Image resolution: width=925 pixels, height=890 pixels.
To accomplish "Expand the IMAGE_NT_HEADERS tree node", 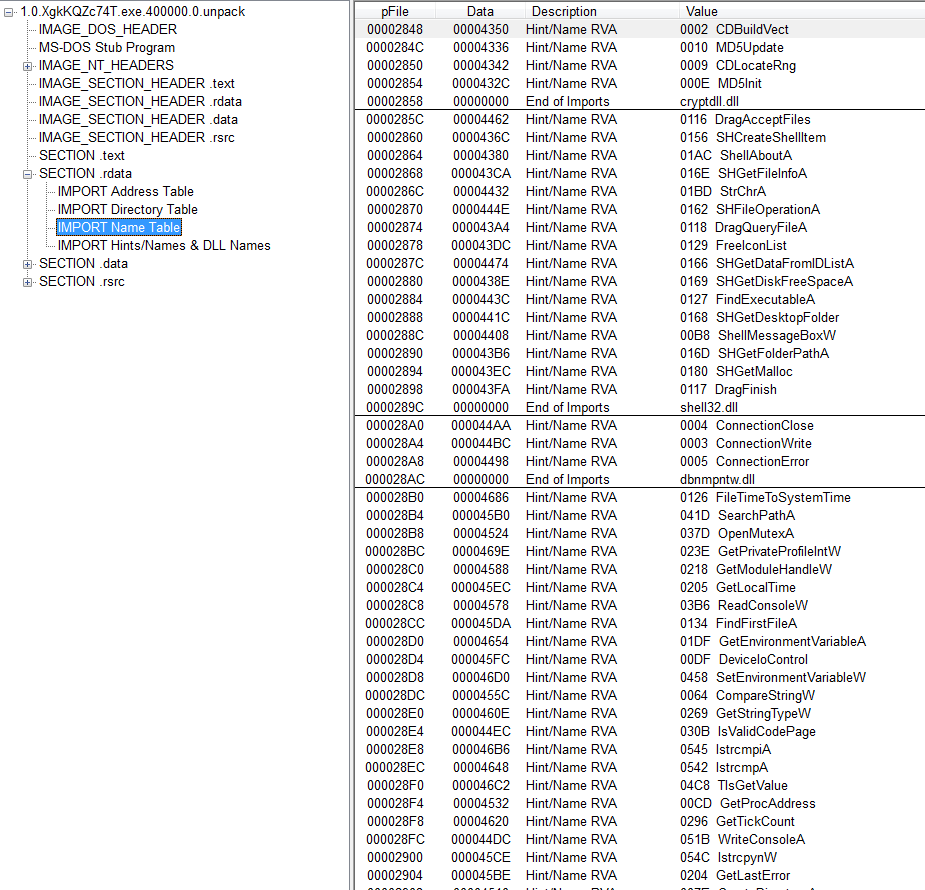I will pyautogui.click(x=25, y=65).
